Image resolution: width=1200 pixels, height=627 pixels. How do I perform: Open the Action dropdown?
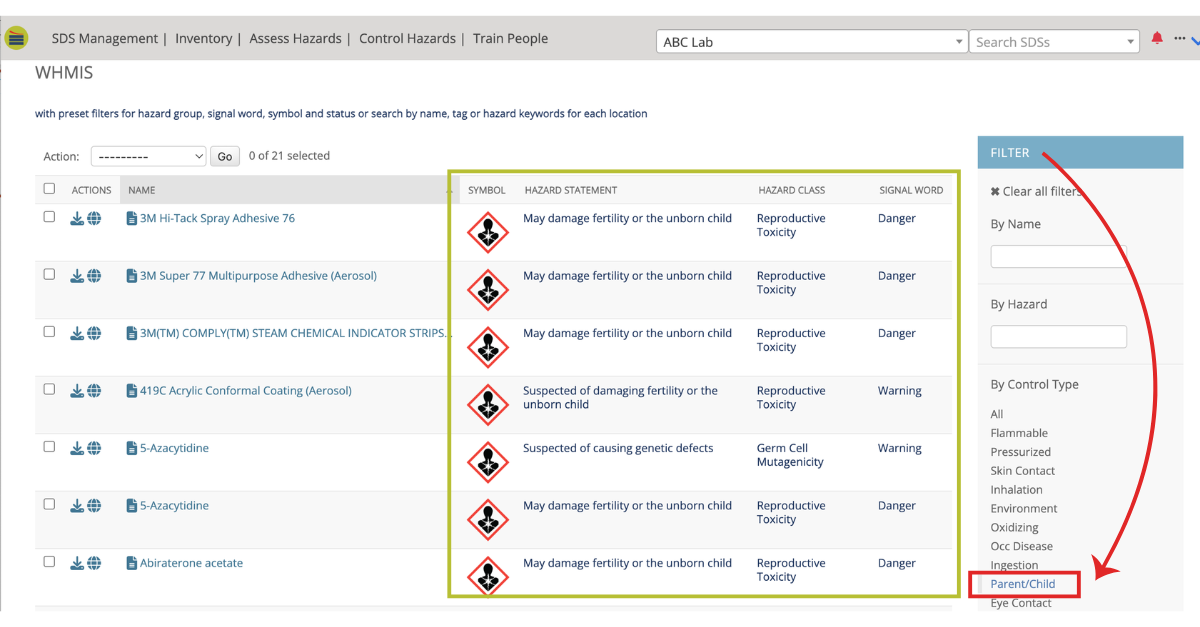[148, 156]
